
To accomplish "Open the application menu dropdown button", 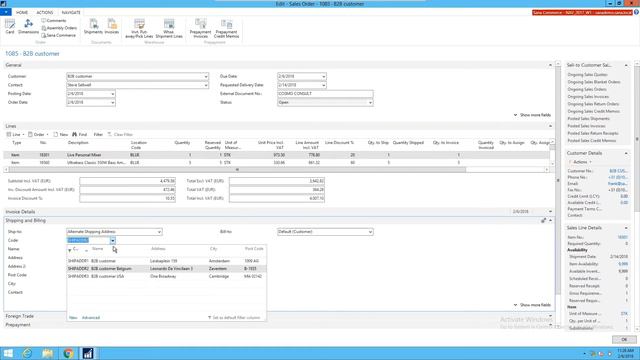I will [6, 12].
